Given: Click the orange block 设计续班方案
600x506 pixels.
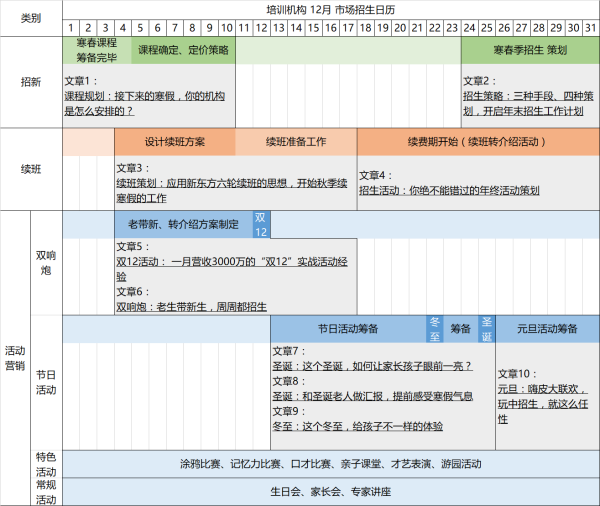Looking at the screenshot, I should click(x=175, y=142).
